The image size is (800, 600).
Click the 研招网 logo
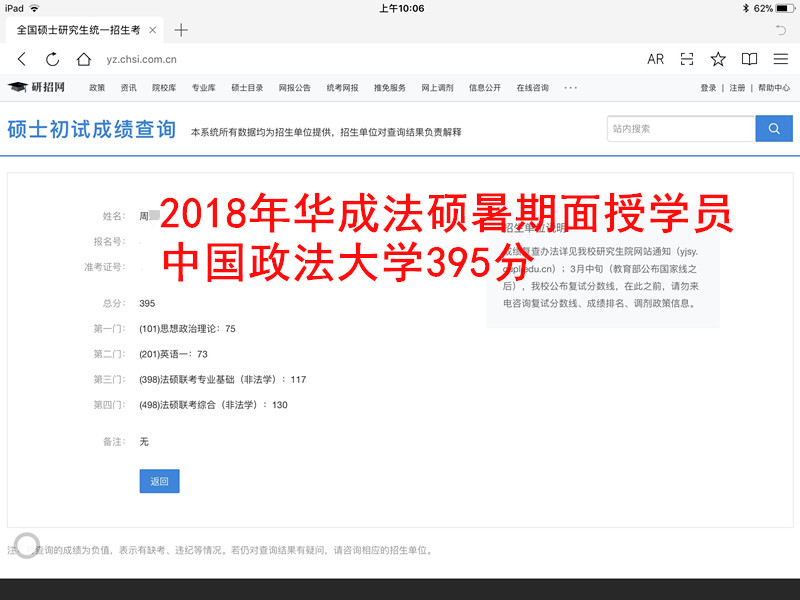[x=36, y=87]
